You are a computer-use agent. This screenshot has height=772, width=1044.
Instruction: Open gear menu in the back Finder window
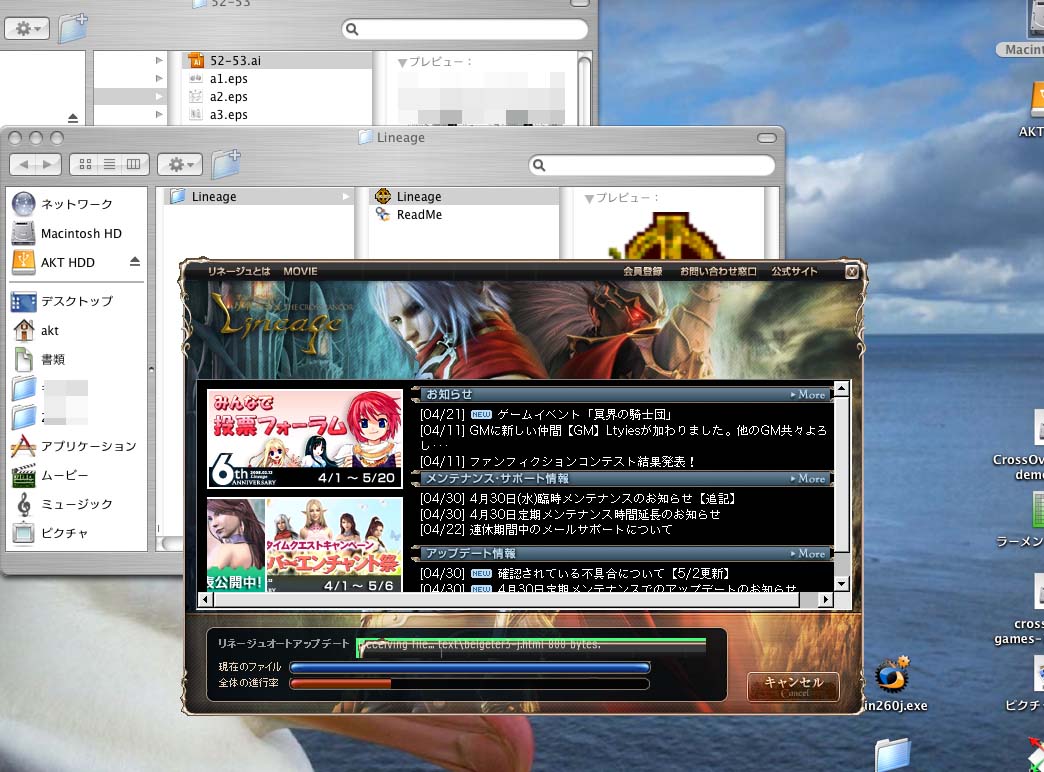tap(27, 29)
